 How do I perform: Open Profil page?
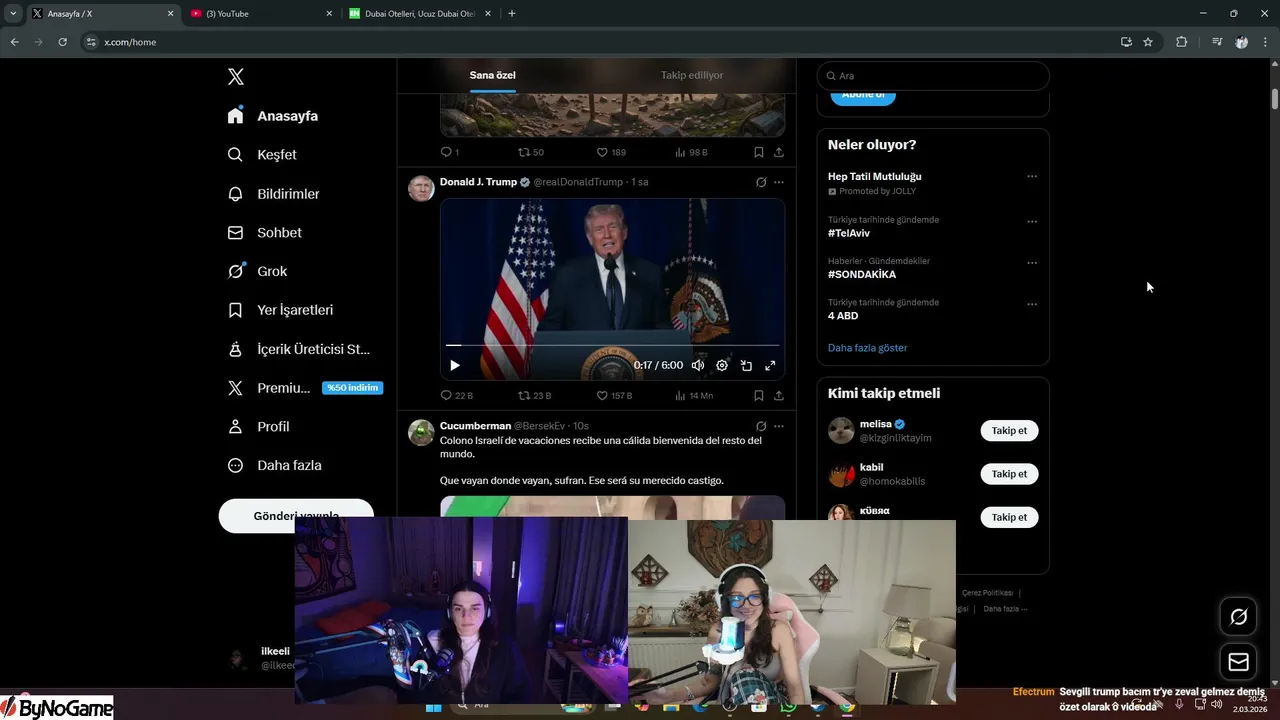259,426
